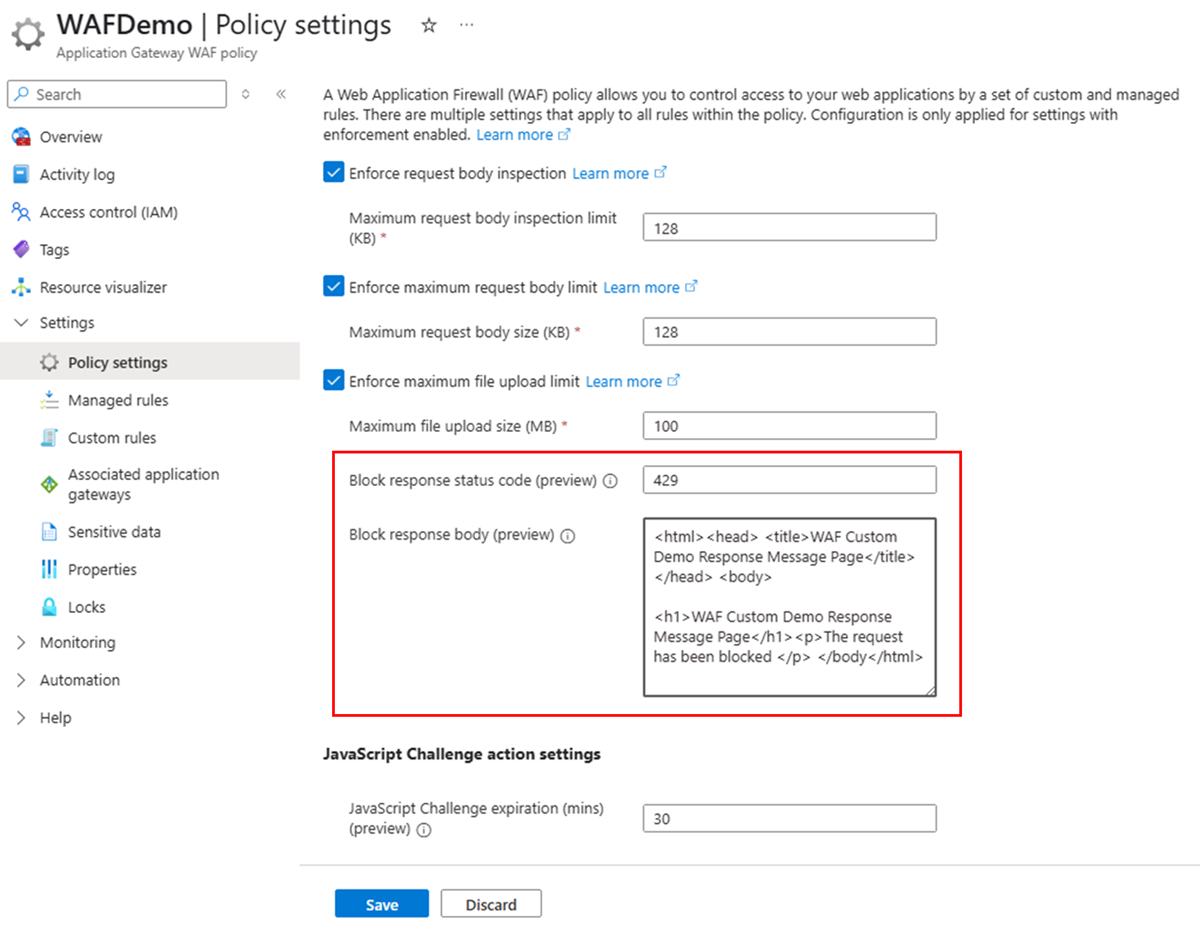1200x934 pixels.
Task: Save the policy settings
Action: coord(381,903)
